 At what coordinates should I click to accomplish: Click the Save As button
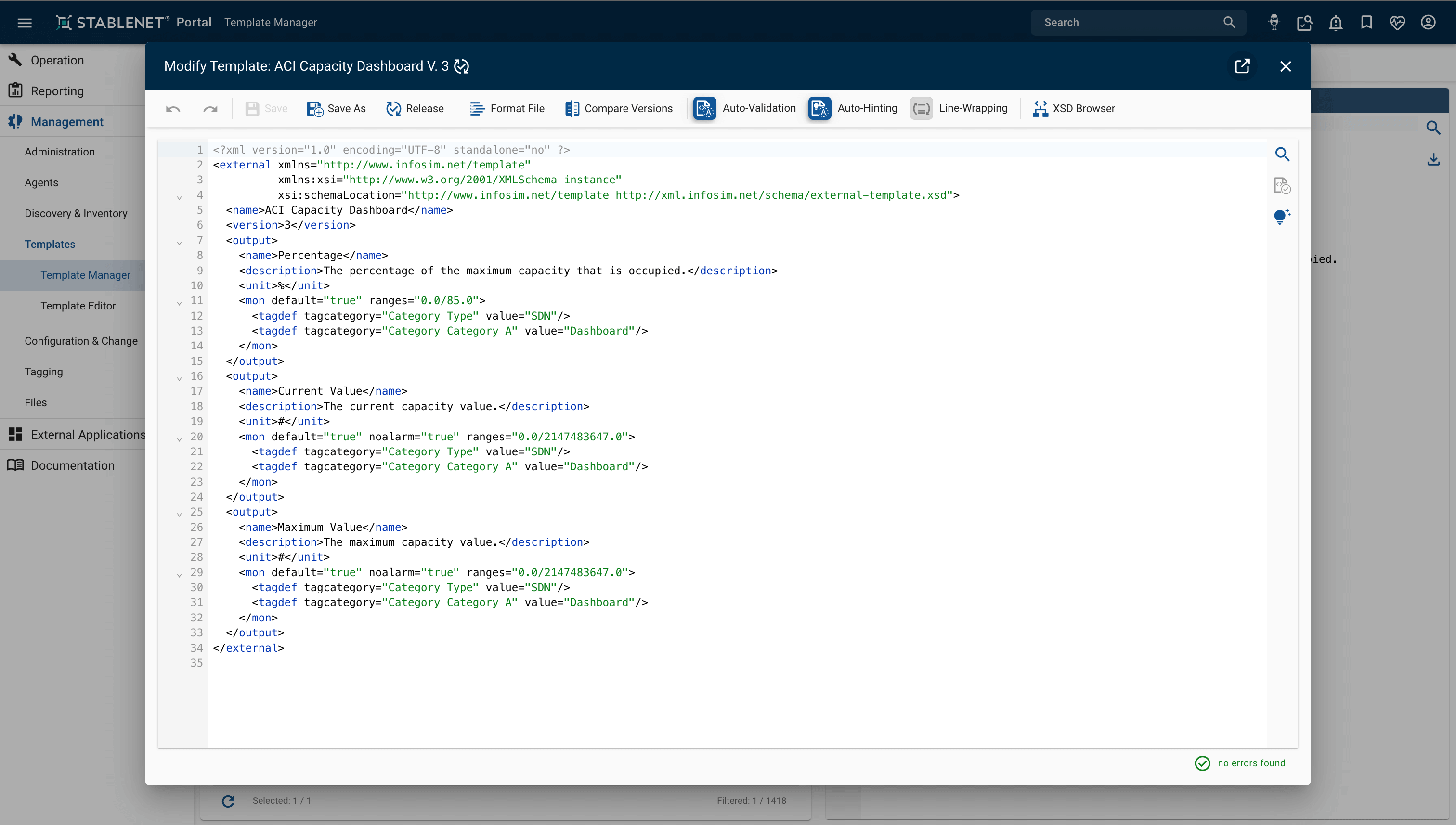(x=336, y=109)
